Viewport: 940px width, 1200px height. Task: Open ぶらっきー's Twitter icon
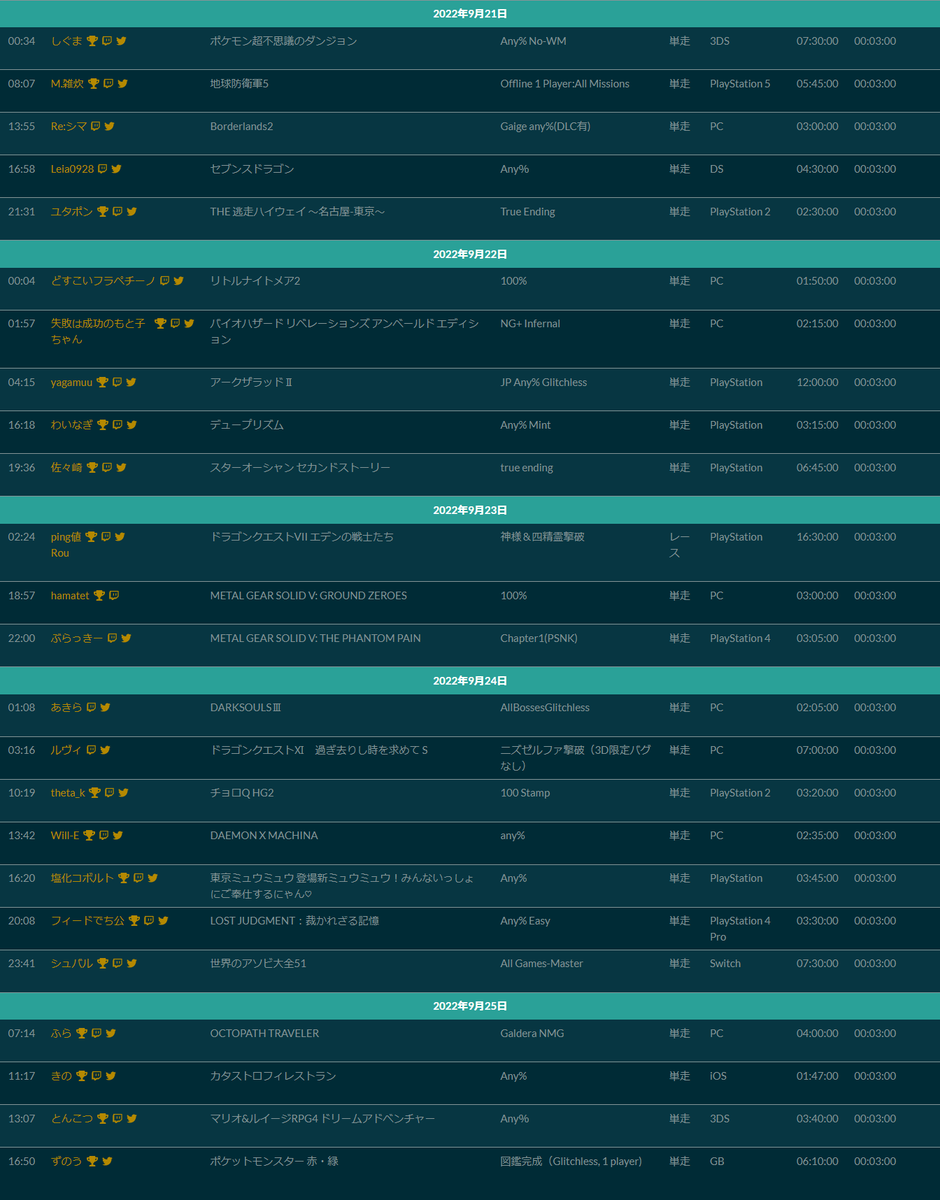pyautogui.click(x=126, y=638)
